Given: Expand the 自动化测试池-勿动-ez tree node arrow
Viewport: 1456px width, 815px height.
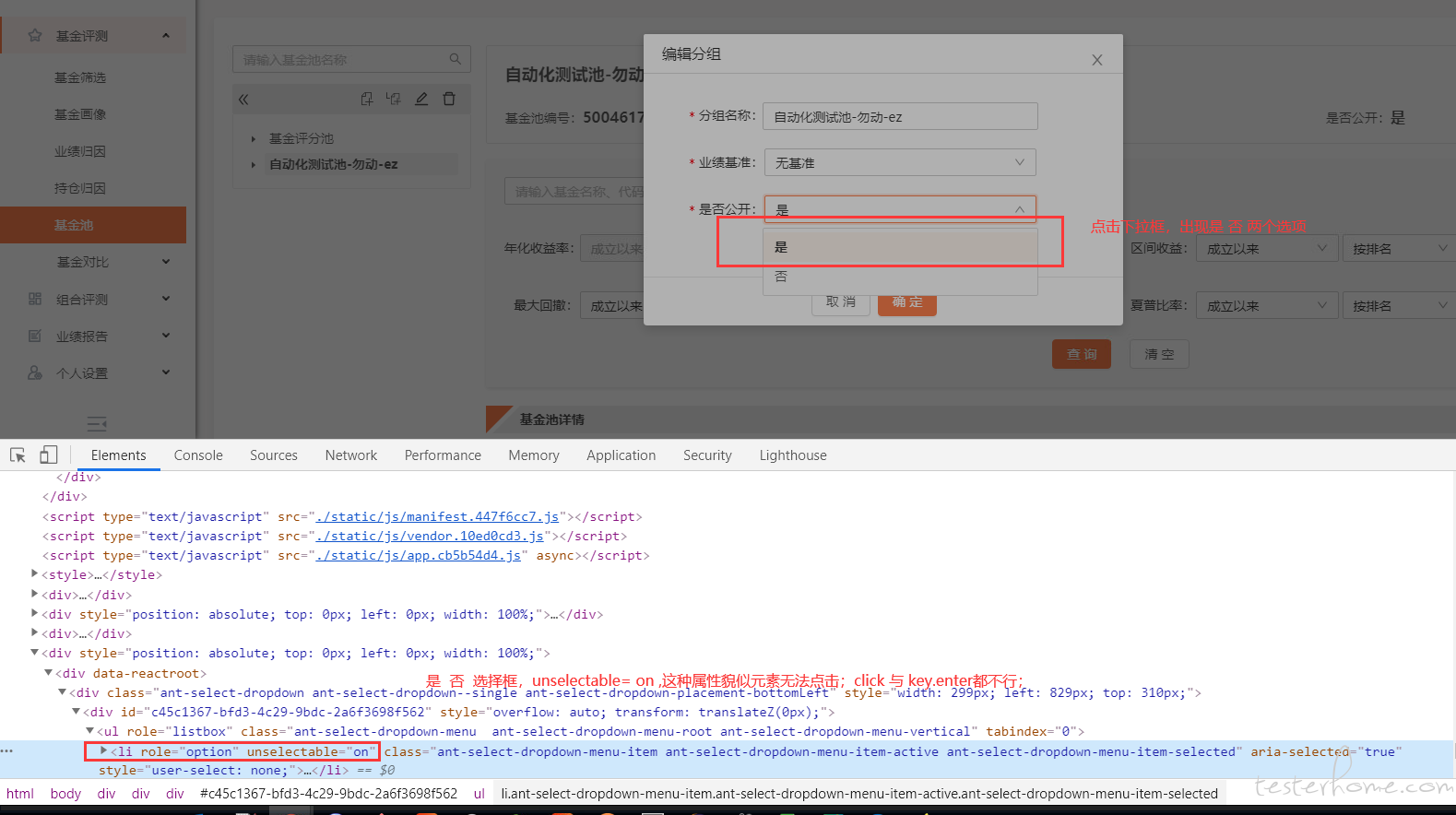Looking at the screenshot, I should pos(254,165).
